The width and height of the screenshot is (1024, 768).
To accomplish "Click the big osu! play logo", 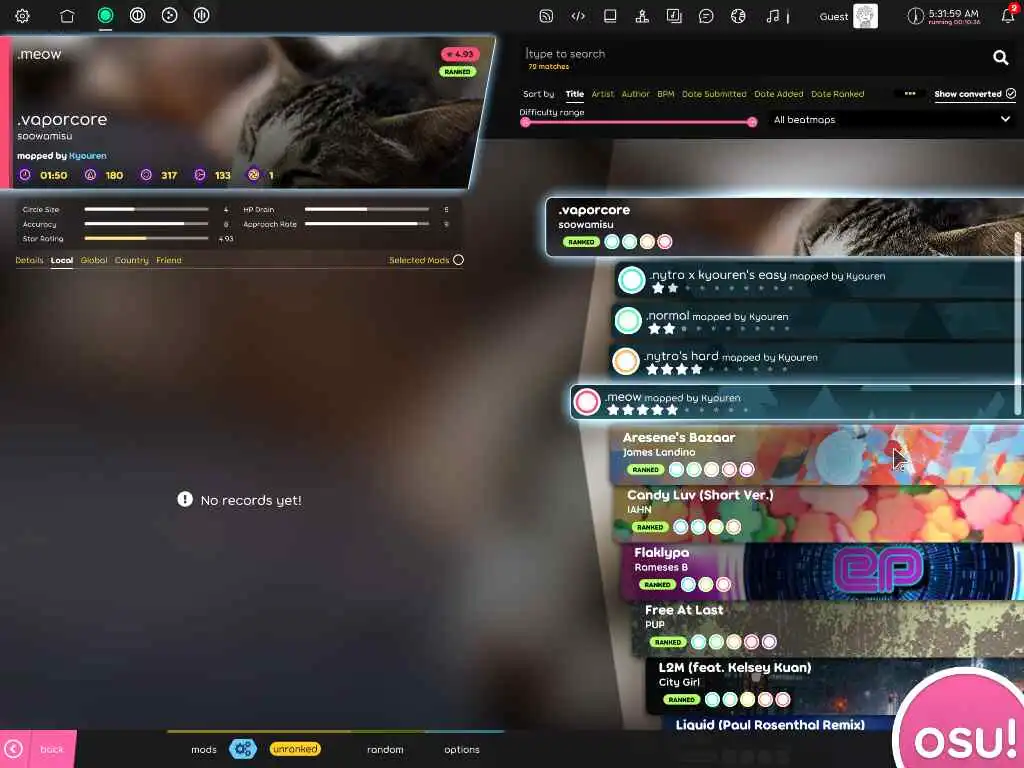I will (x=963, y=725).
